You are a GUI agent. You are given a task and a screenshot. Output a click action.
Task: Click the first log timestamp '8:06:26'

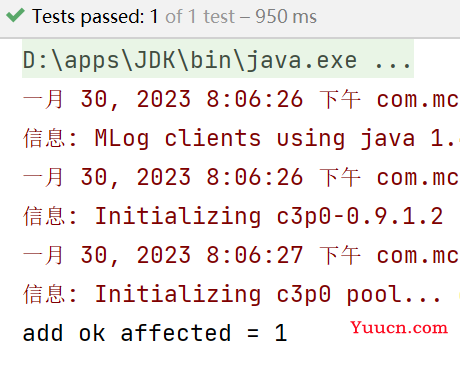[255, 99]
